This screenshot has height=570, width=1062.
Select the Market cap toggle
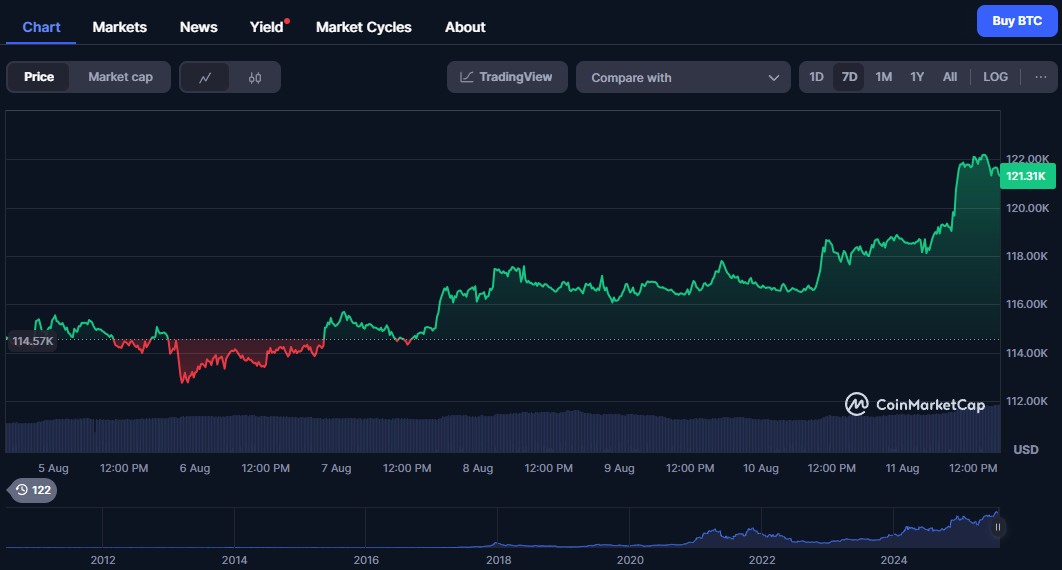coord(121,77)
